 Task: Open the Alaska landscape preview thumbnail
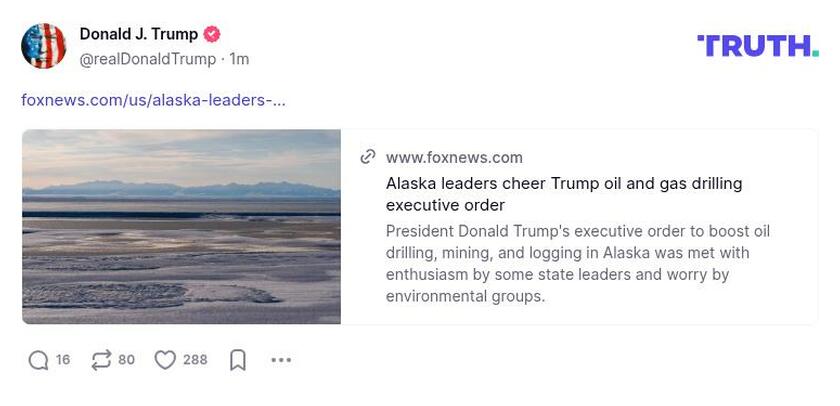181,227
